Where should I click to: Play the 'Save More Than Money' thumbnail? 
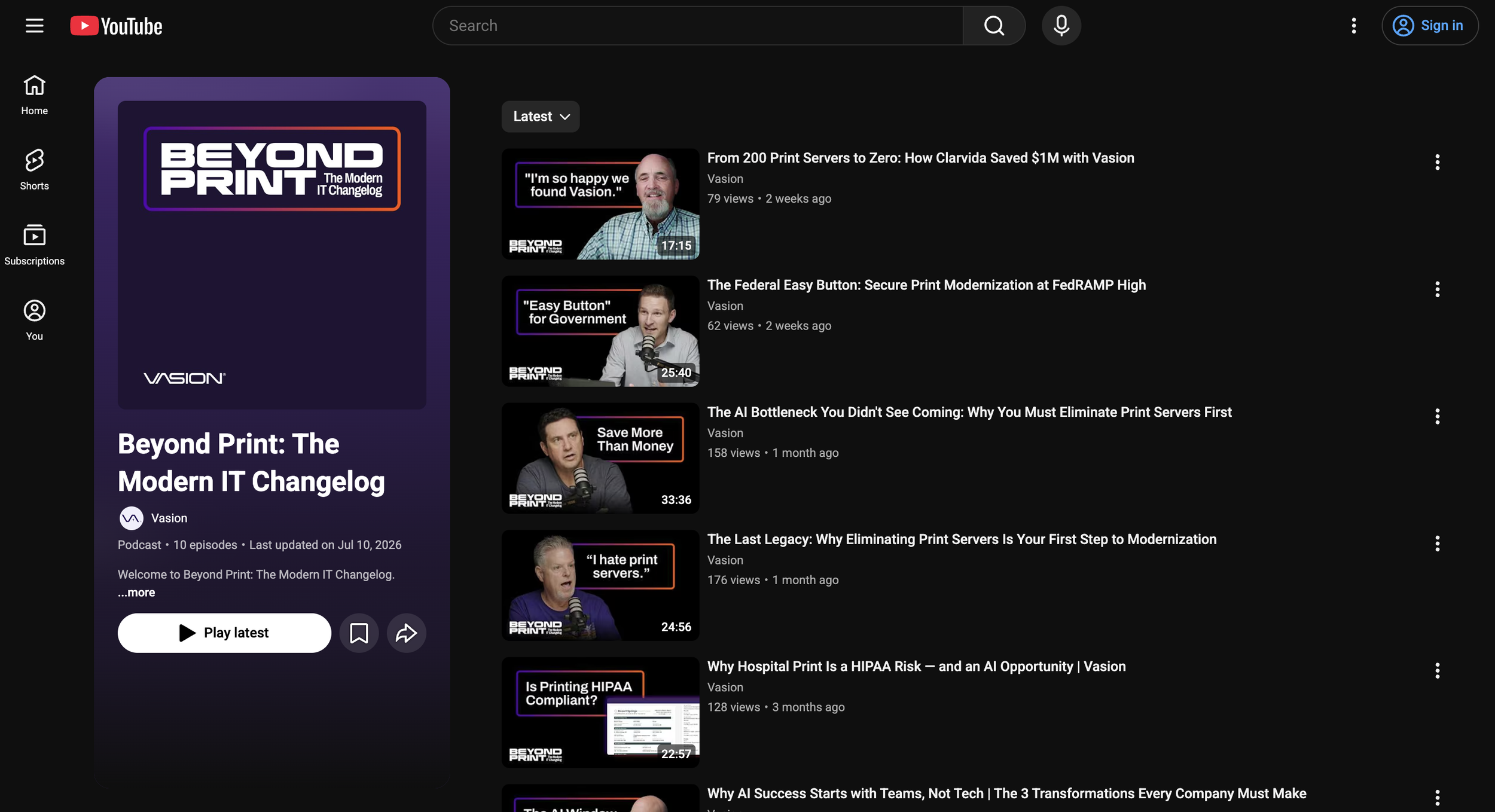(x=600, y=458)
